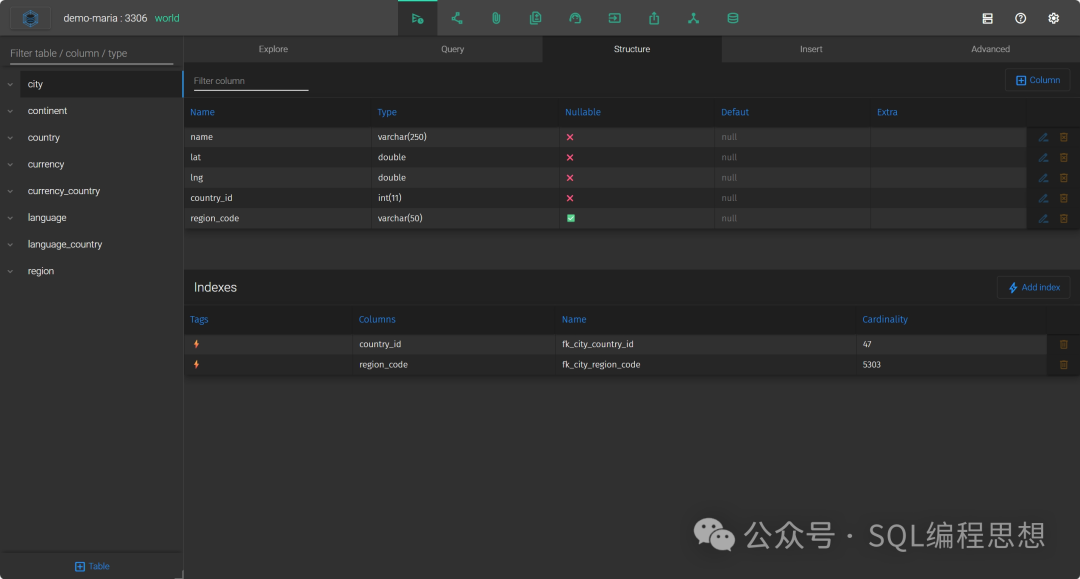Viewport: 1080px width, 579px height.
Task: Delete the fk_city_country_id index
Action: click(1063, 344)
